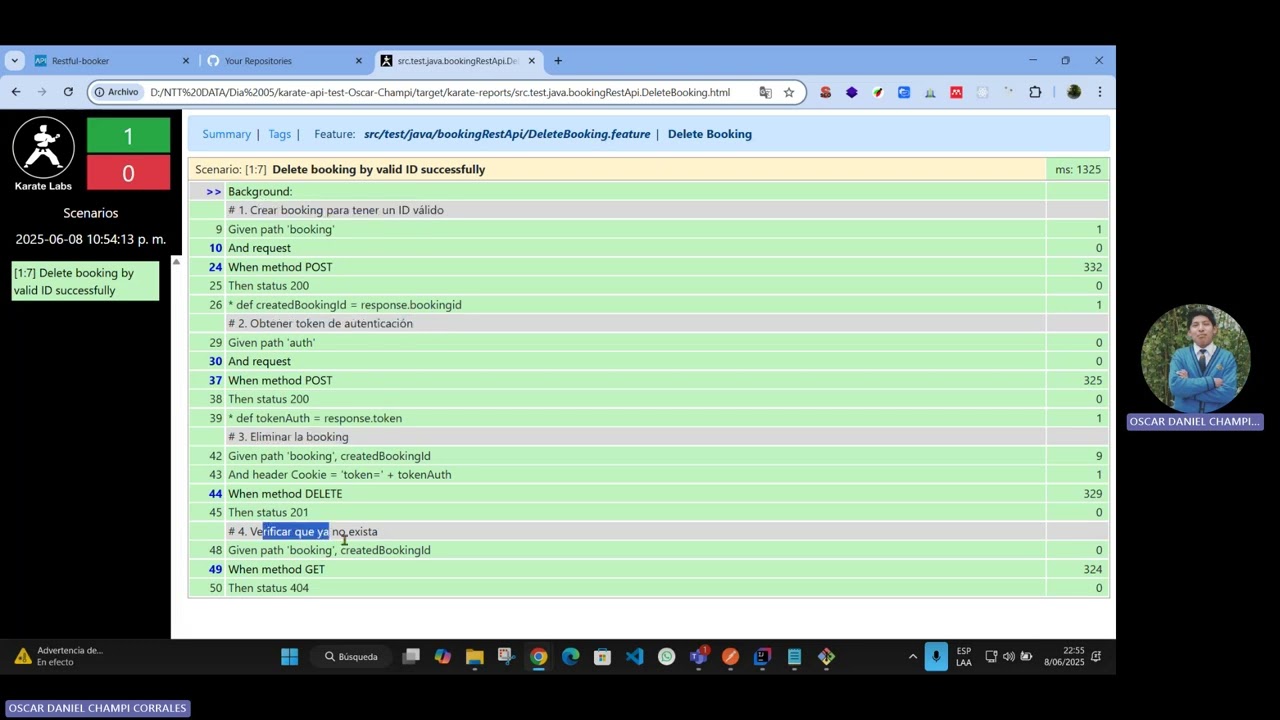Open Google Chrome from the taskbar

tap(539, 657)
